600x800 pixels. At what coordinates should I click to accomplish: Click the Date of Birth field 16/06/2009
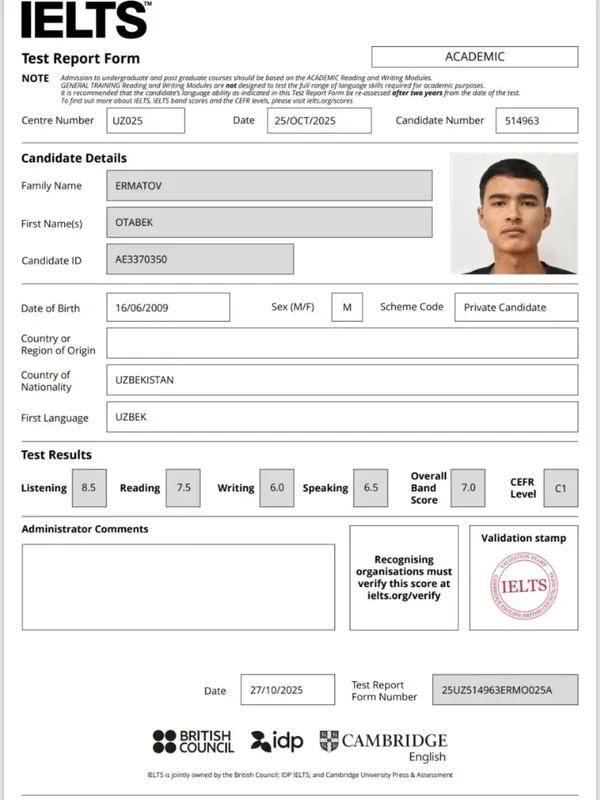point(168,307)
